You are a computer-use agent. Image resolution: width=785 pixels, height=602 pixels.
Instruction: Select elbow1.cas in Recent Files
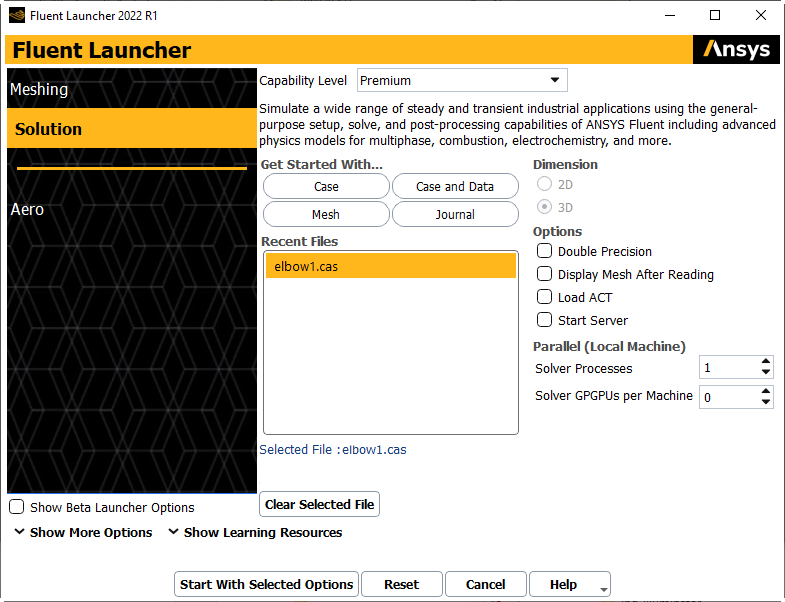tap(390, 266)
